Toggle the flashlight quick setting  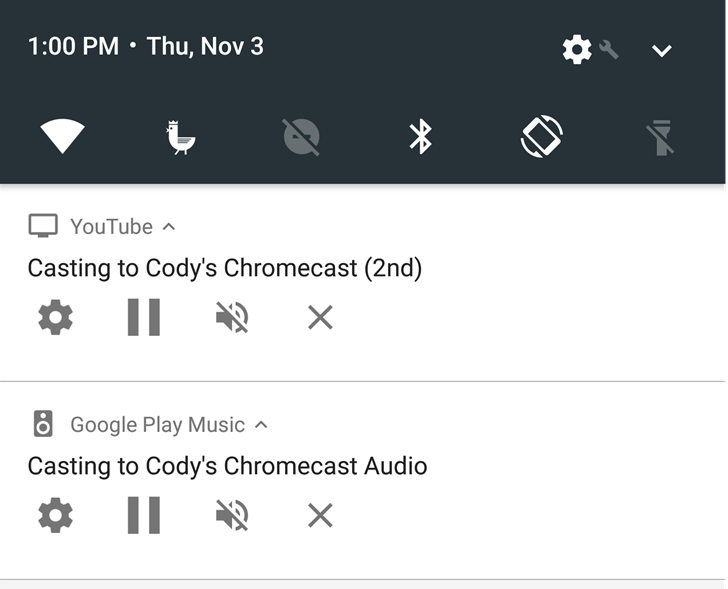coord(660,136)
